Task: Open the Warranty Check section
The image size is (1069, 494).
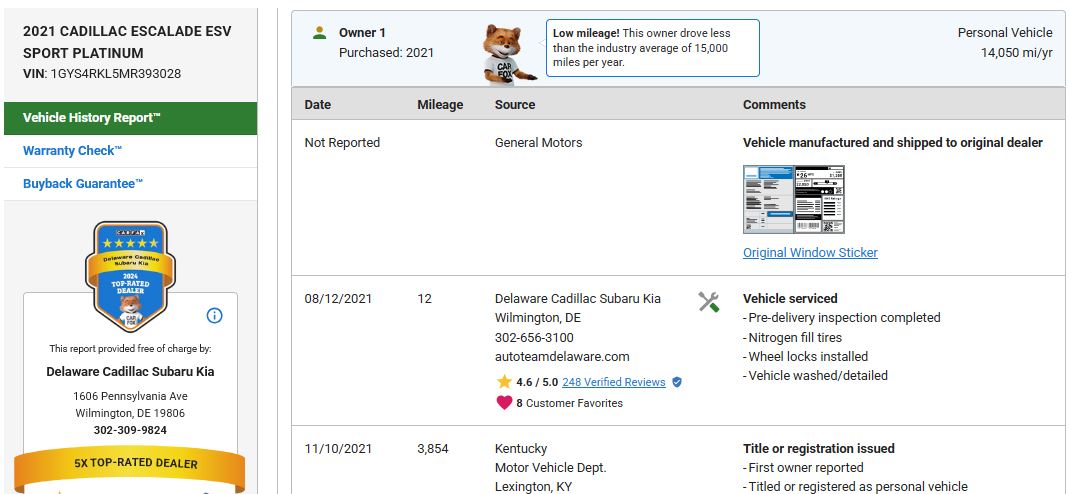Action: click(72, 151)
